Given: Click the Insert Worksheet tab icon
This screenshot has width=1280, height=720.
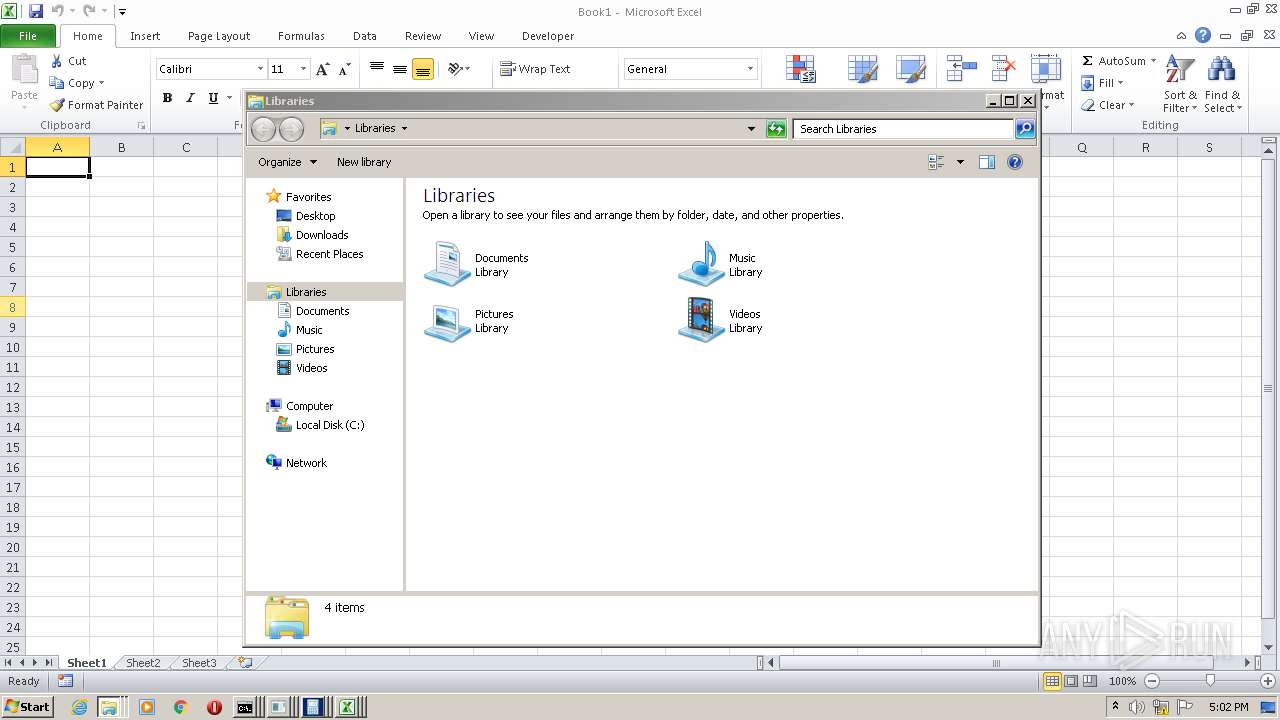Looking at the screenshot, I should 243,662.
